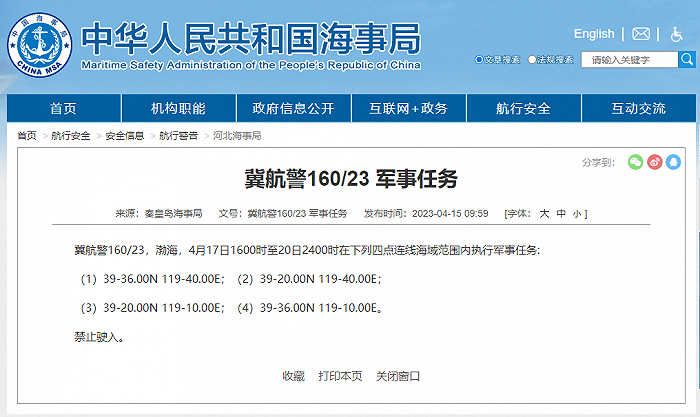Click the site title 中华人民共和国海事局
The width and height of the screenshot is (700, 417).
pos(251,39)
